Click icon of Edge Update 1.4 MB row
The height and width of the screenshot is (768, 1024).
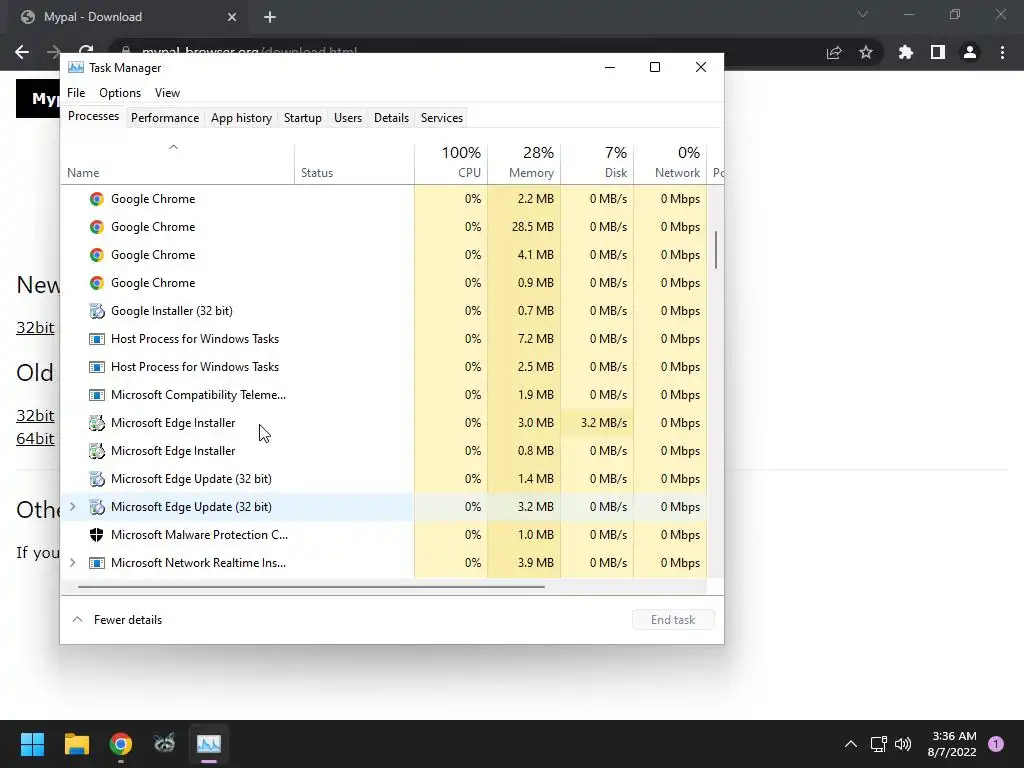[x=97, y=479]
